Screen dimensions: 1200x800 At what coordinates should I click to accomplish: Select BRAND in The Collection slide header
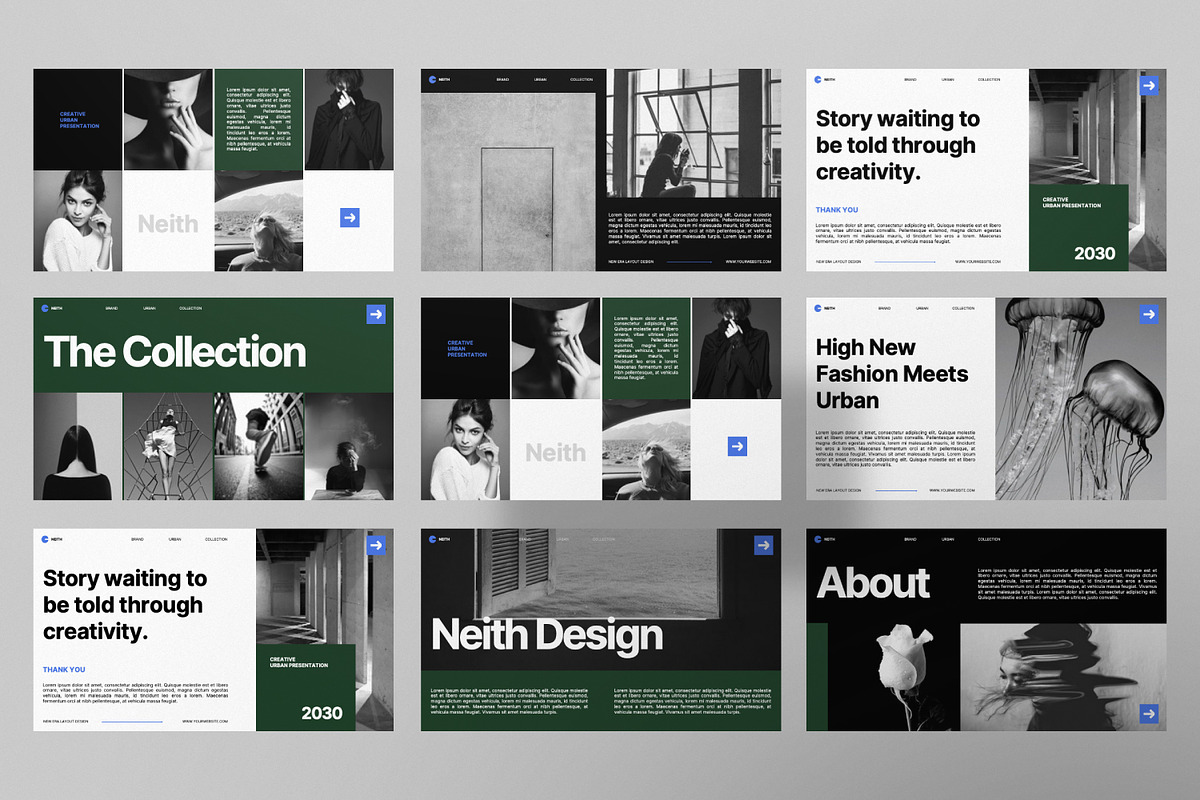tap(111, 308)
